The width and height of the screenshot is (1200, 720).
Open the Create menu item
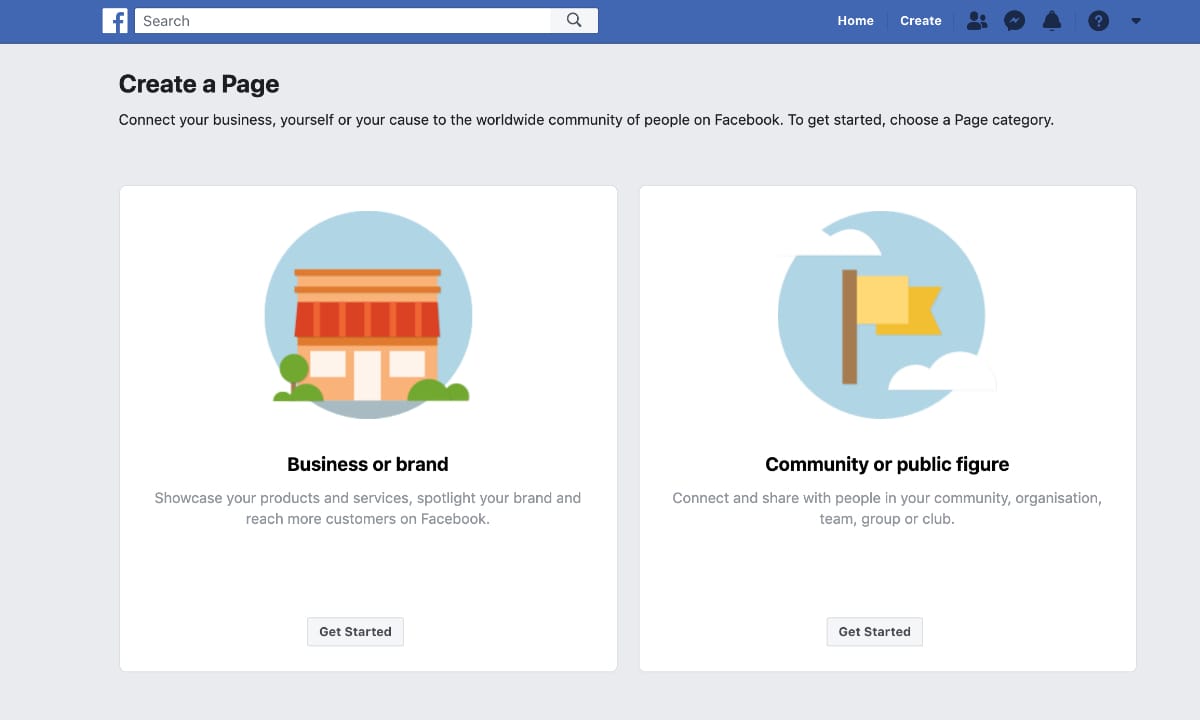point(920,20)
